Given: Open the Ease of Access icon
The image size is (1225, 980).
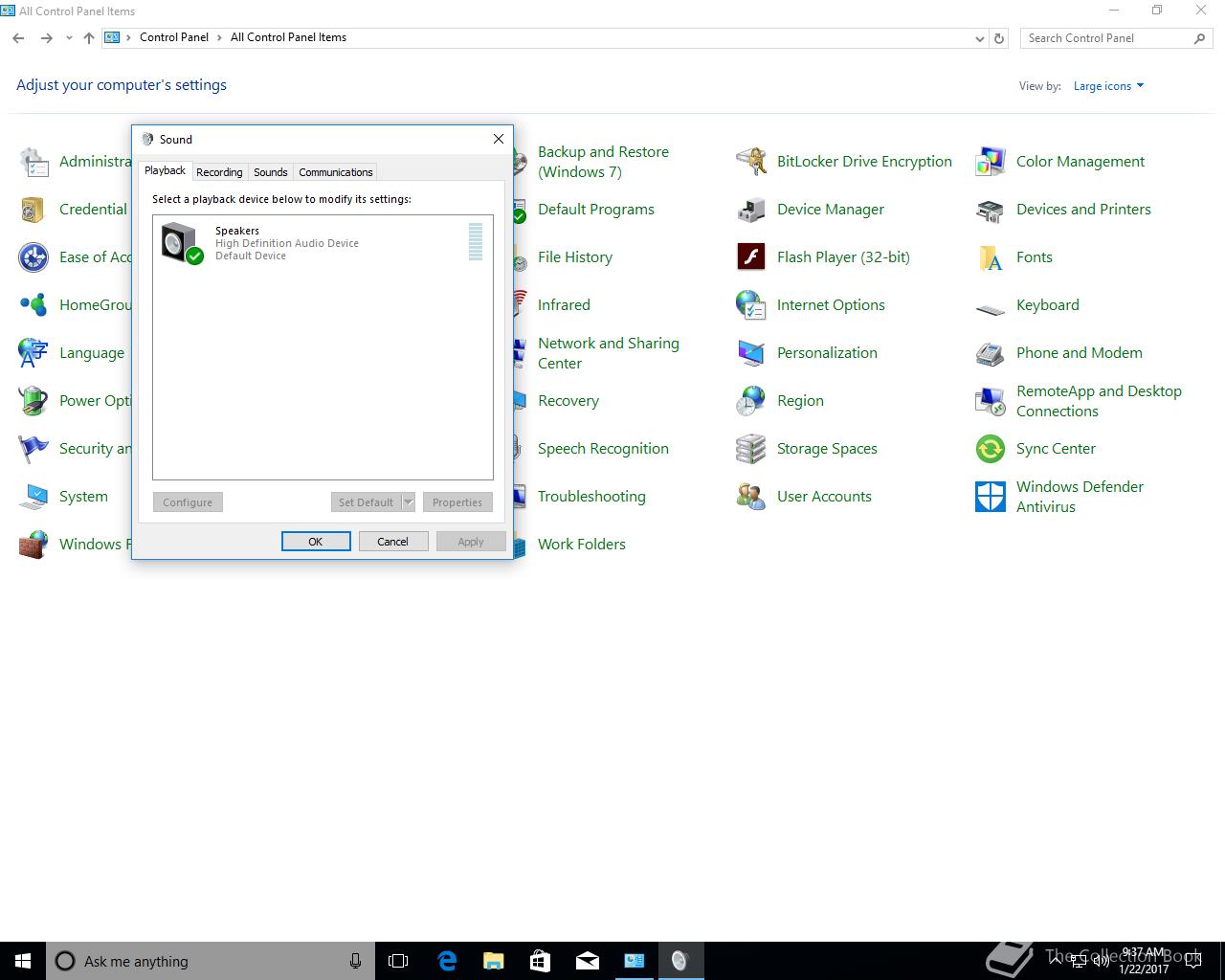Looking at the screenshot, I should click(33, 257).
